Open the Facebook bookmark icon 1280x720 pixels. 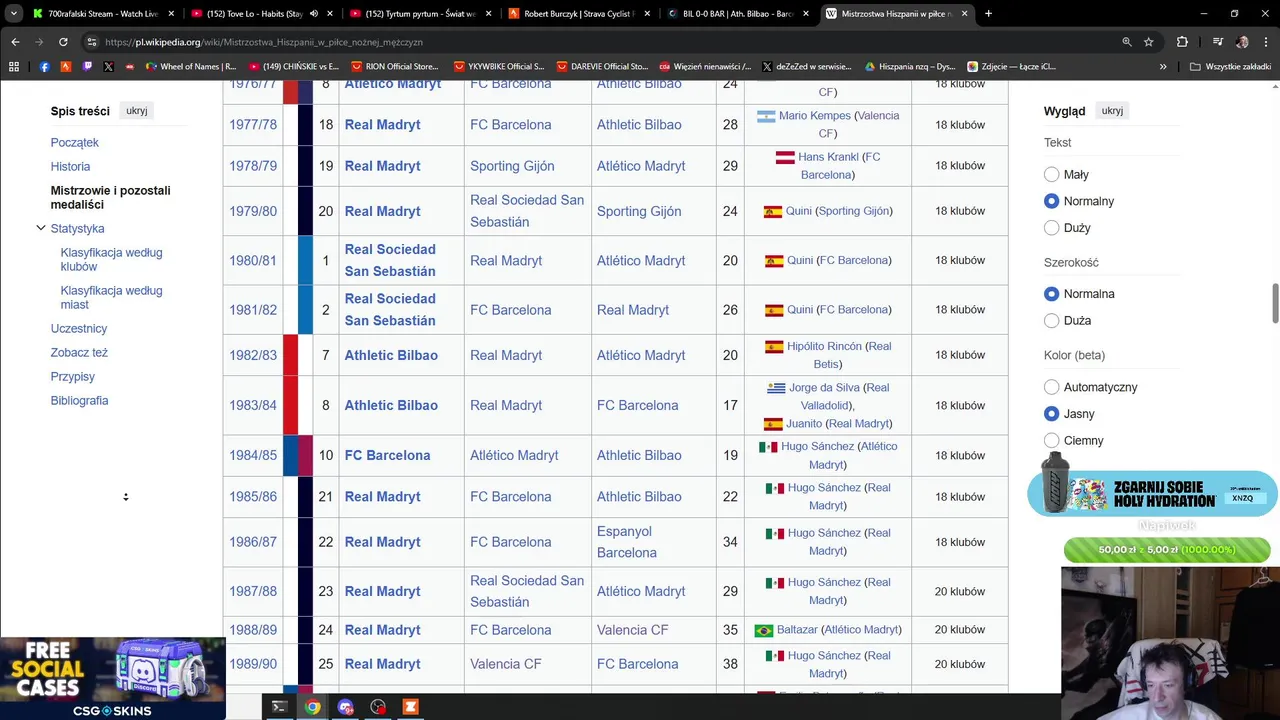45,67
